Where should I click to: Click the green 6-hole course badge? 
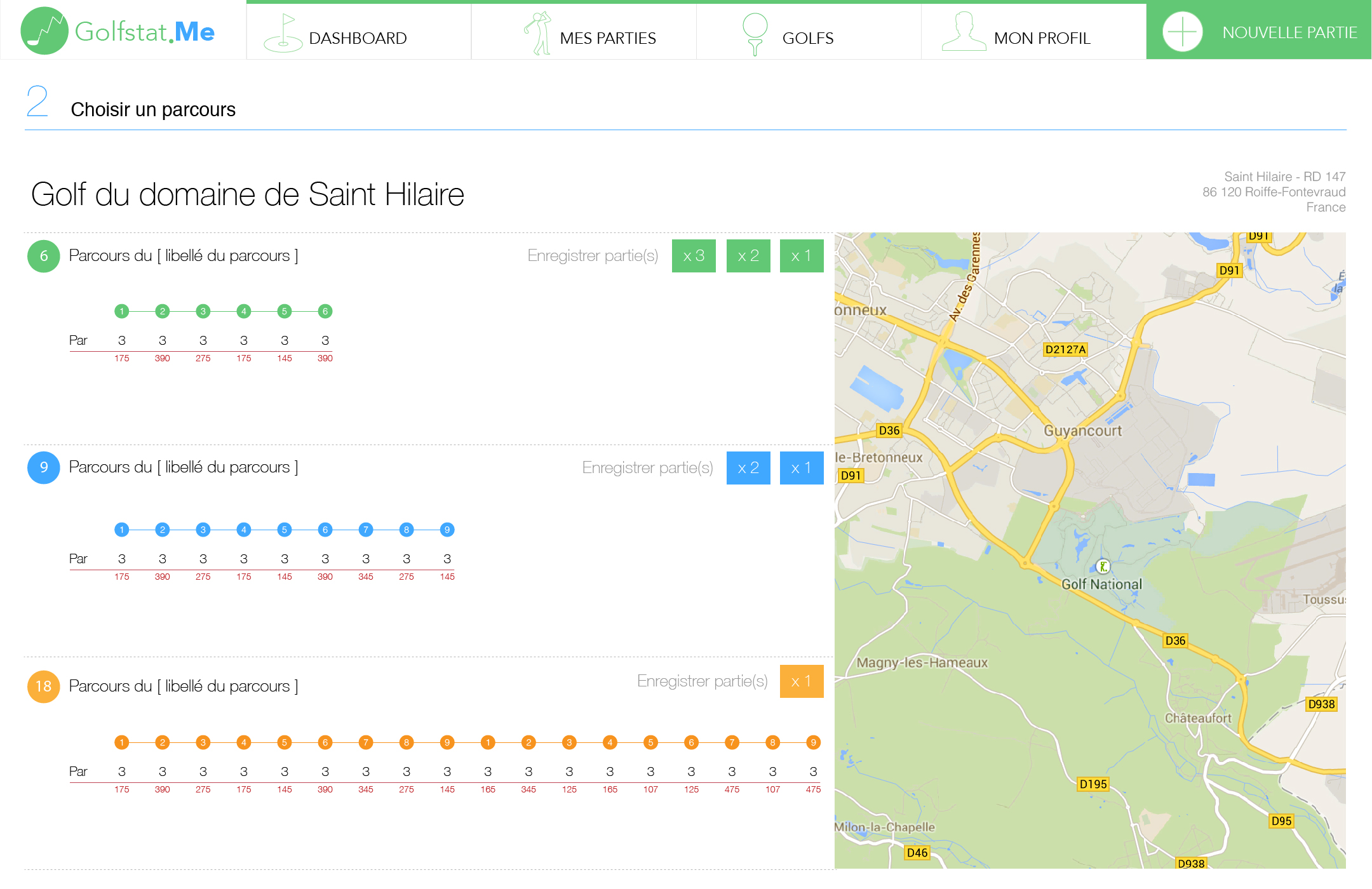pos(44,256)
